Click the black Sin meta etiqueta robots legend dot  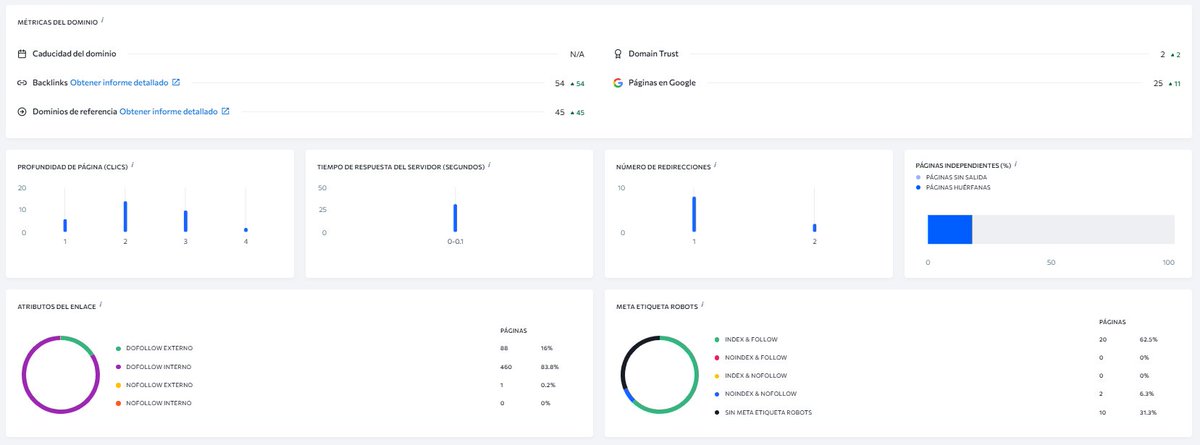coord(717,412)
